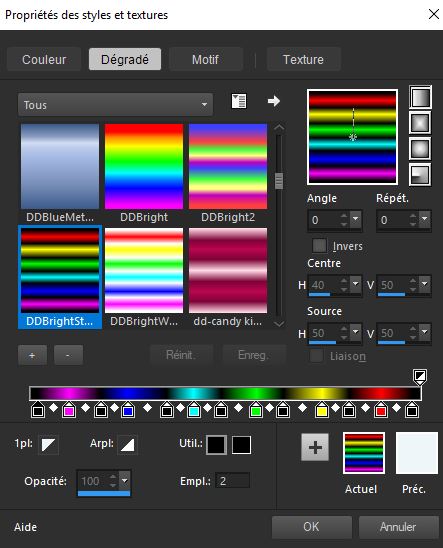
Task: Switch to the Texture tab
Action: 303,59
